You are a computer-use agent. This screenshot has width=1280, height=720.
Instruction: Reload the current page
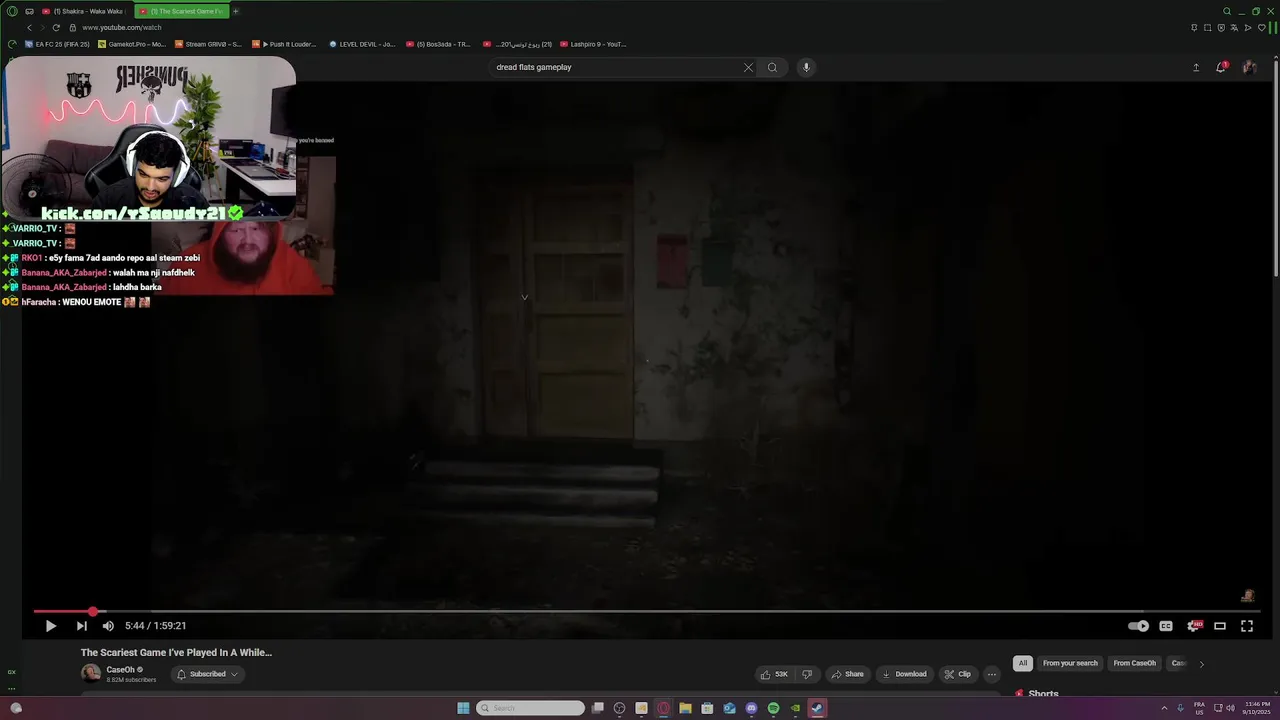[56, 27]
